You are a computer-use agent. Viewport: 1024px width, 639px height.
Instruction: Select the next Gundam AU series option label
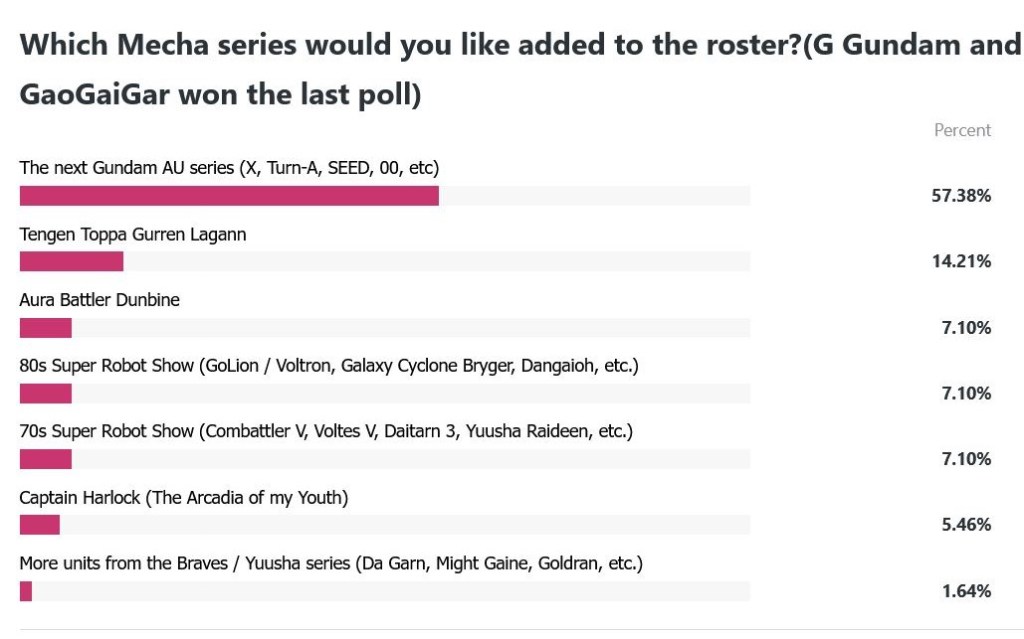[230, 168]
